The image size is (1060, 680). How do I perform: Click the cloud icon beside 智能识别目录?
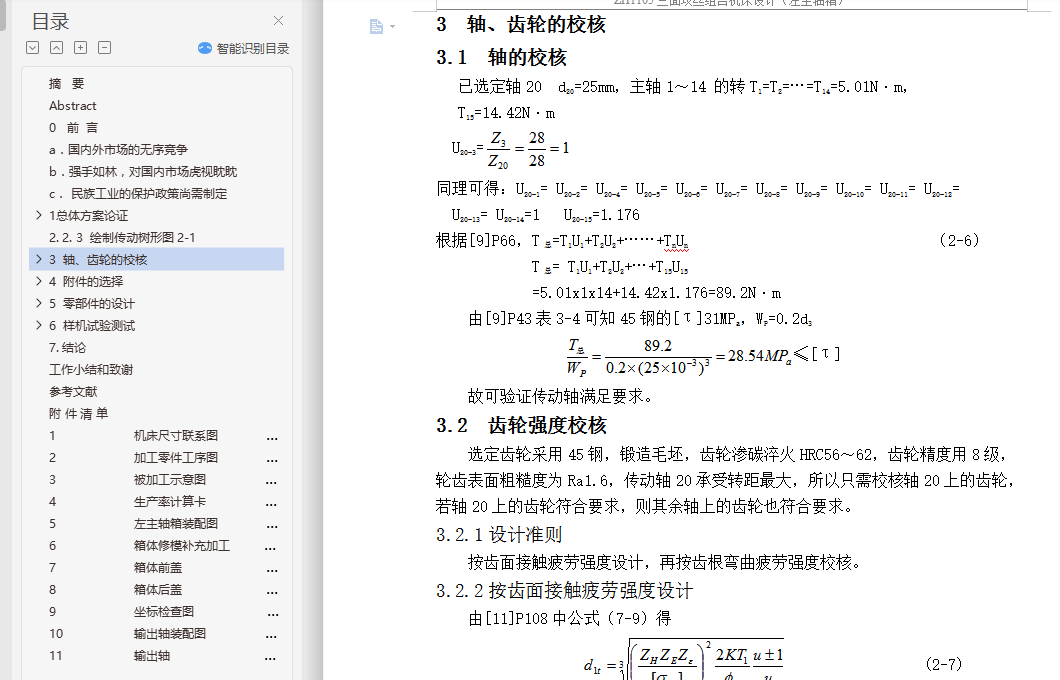tap(205, 48)
